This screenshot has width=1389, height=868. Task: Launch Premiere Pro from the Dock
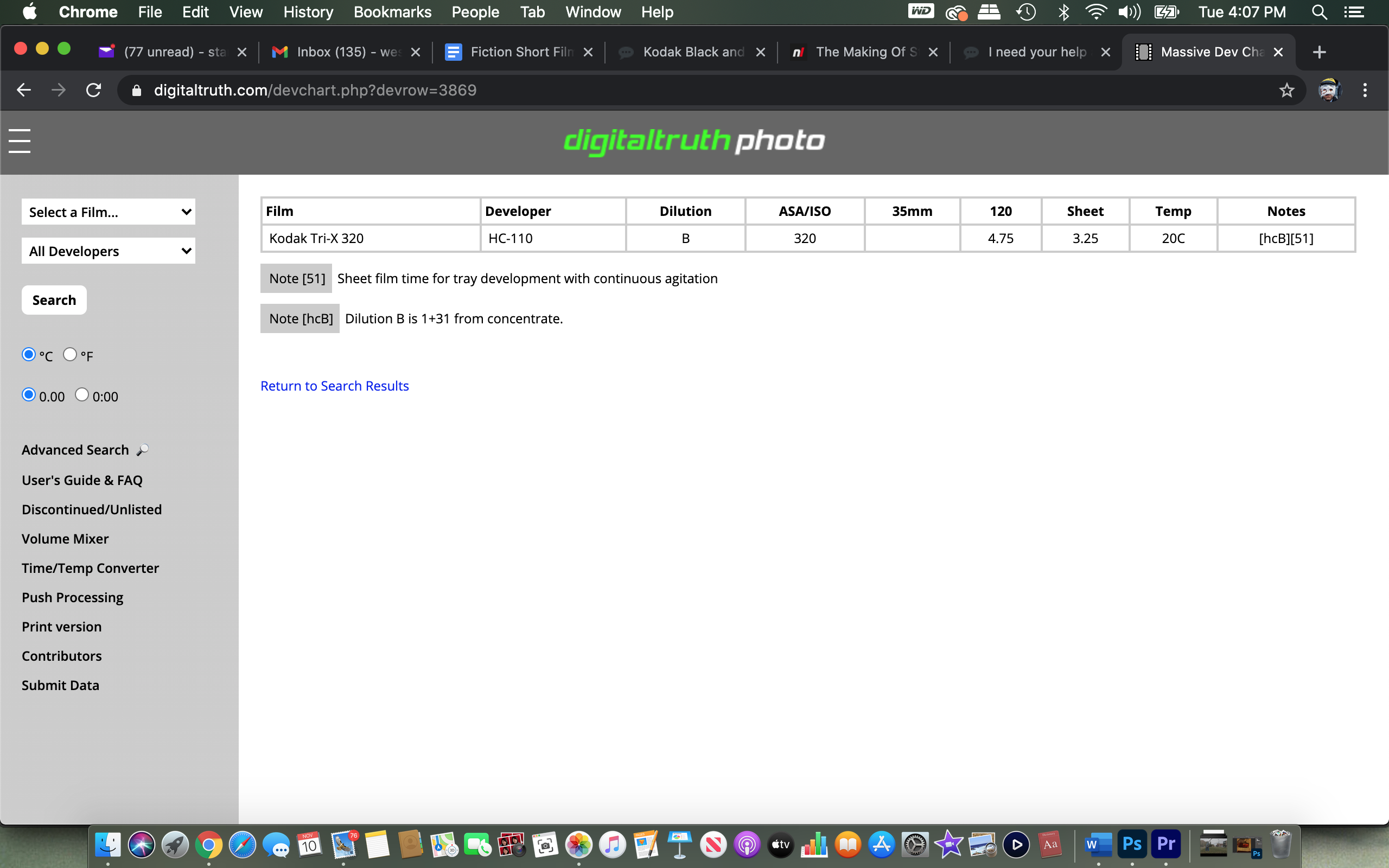pyautogui.click(x=1165, y=844)
